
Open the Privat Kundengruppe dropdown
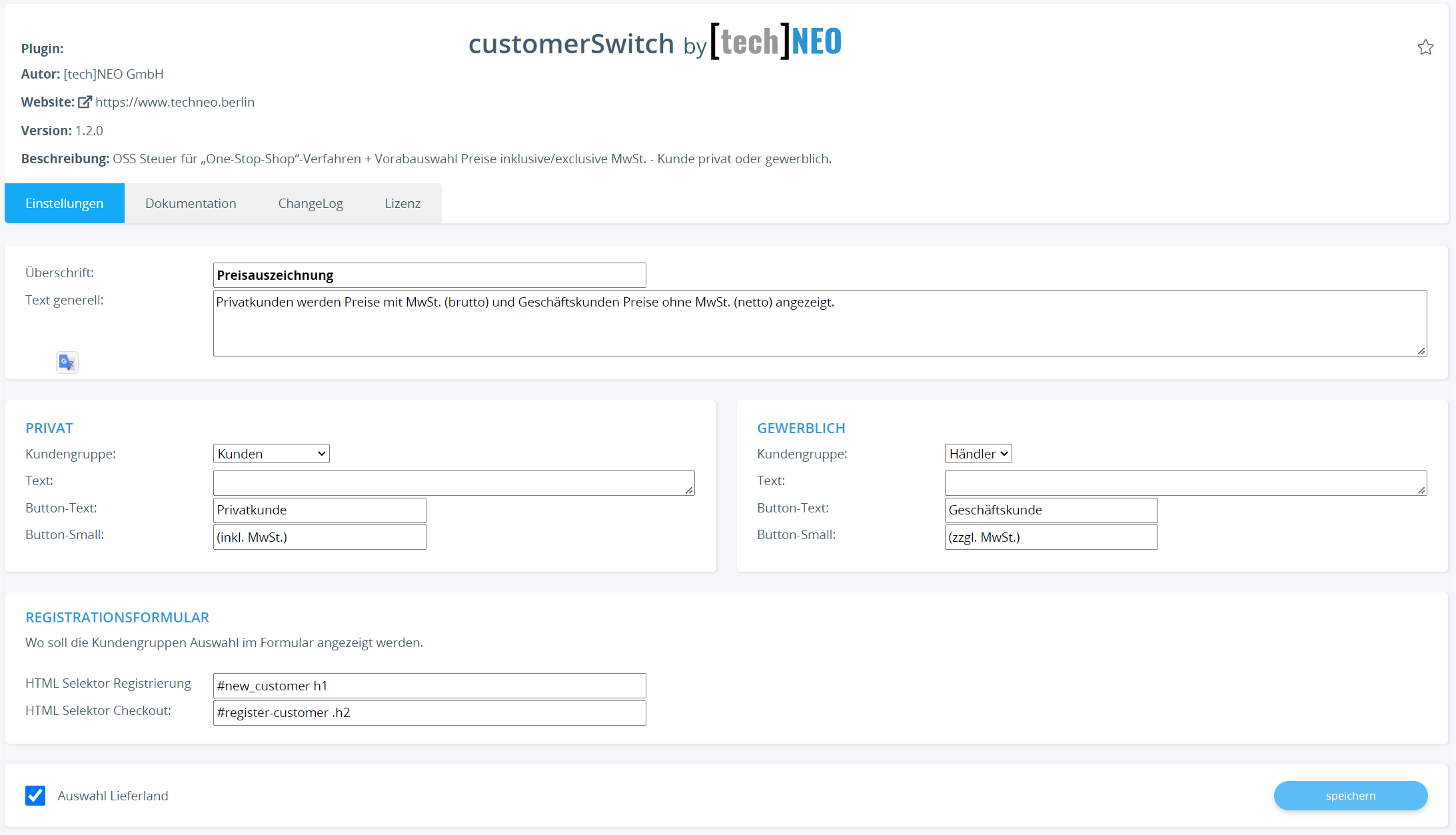click(271, 454)
